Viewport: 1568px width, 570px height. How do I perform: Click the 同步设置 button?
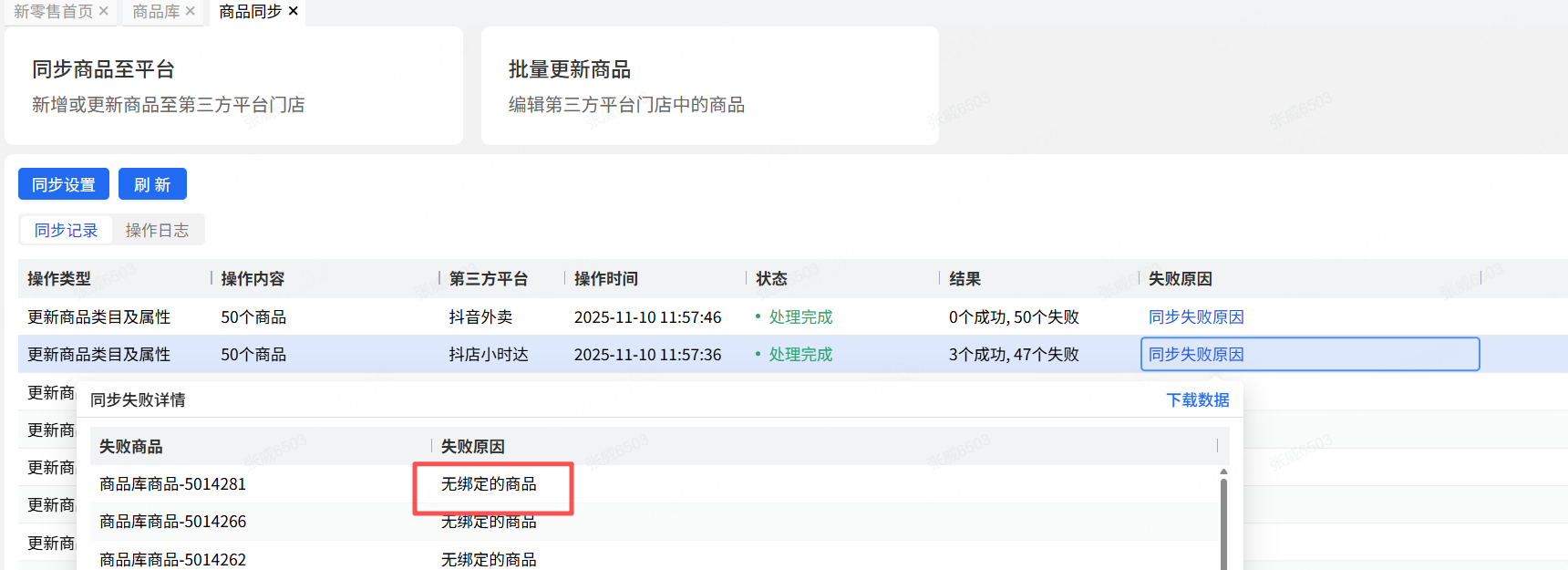point(64,184)
